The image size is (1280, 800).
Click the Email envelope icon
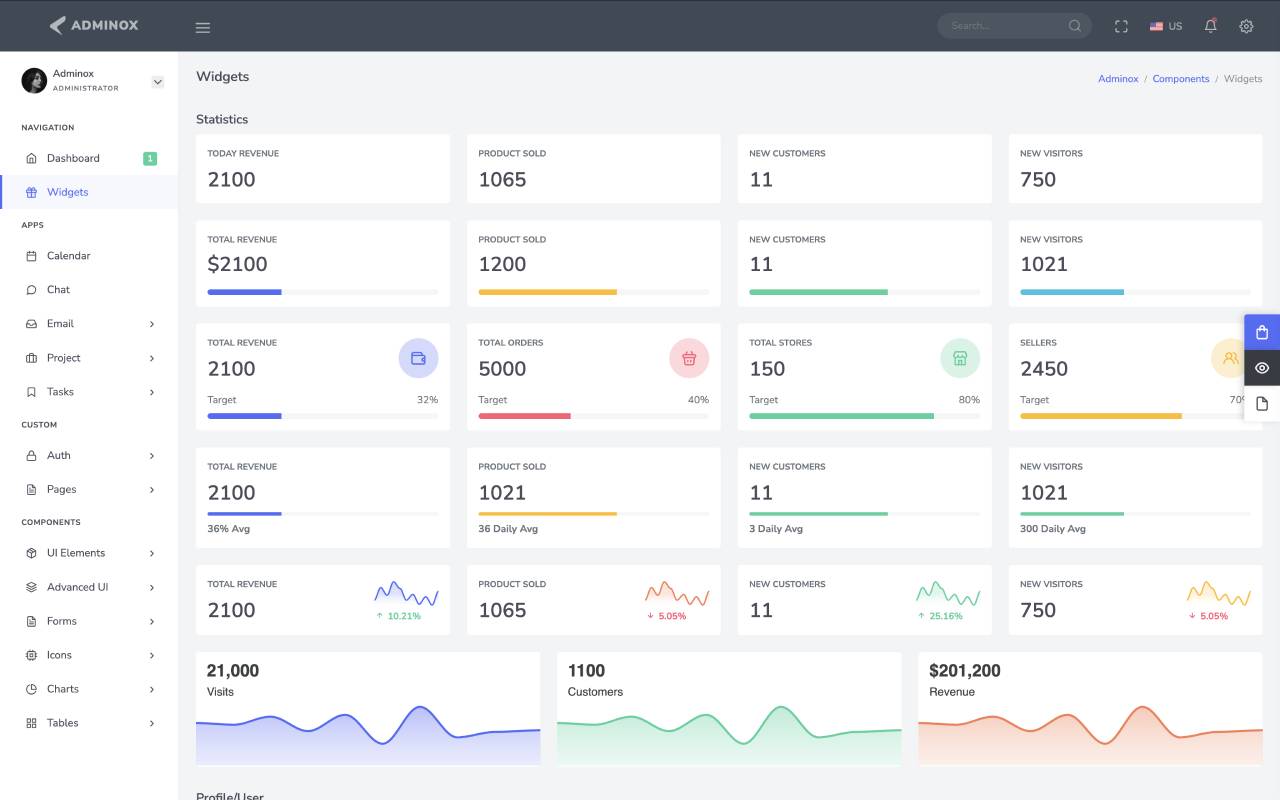(31, 324)
